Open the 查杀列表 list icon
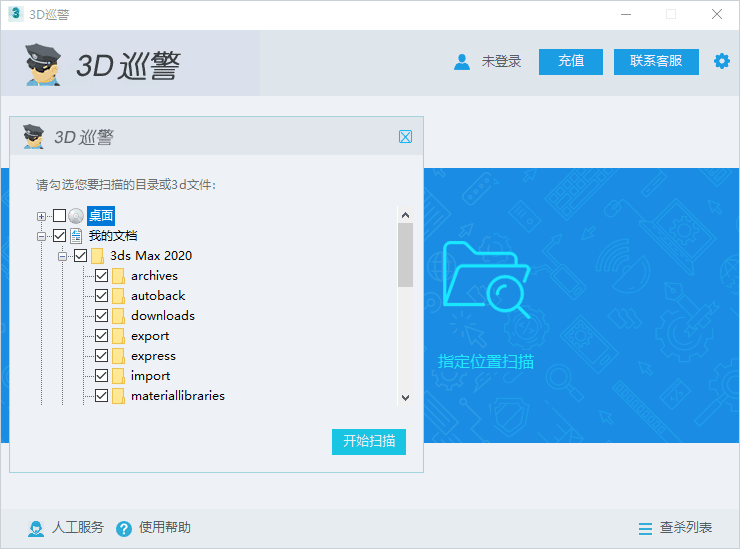Screen dimensions: 740x549 click(x=645, y=528)
